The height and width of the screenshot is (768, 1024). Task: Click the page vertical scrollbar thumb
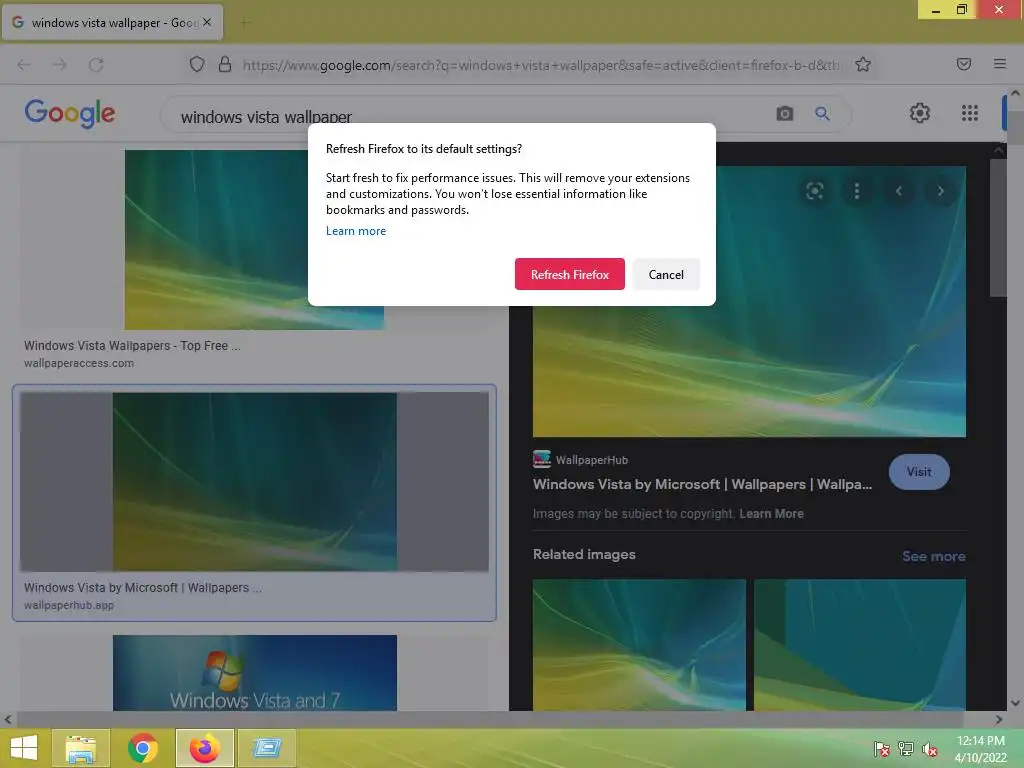(1016, 127)
